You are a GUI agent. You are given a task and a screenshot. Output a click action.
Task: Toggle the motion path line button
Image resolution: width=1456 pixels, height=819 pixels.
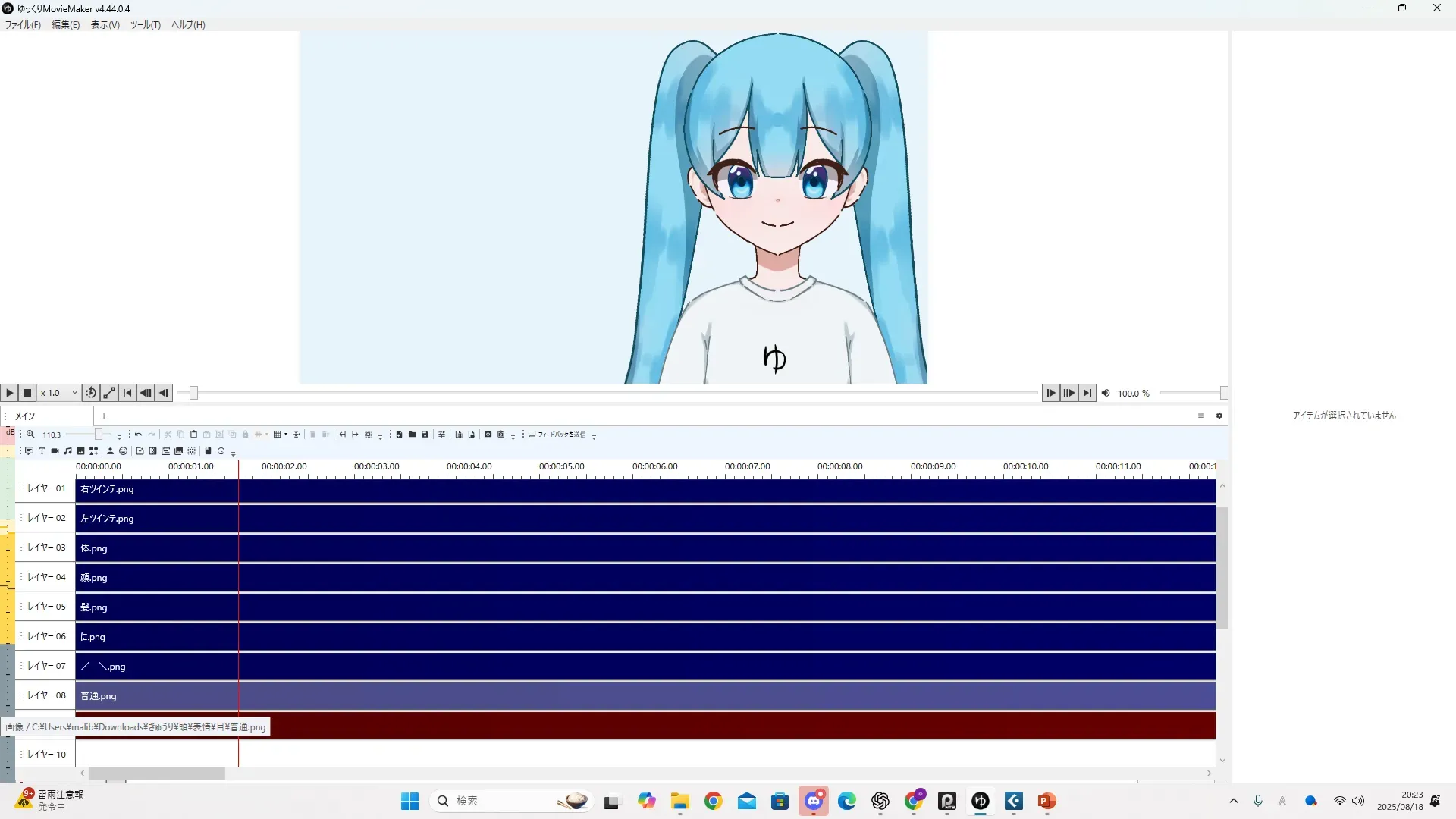pos(109,393)
